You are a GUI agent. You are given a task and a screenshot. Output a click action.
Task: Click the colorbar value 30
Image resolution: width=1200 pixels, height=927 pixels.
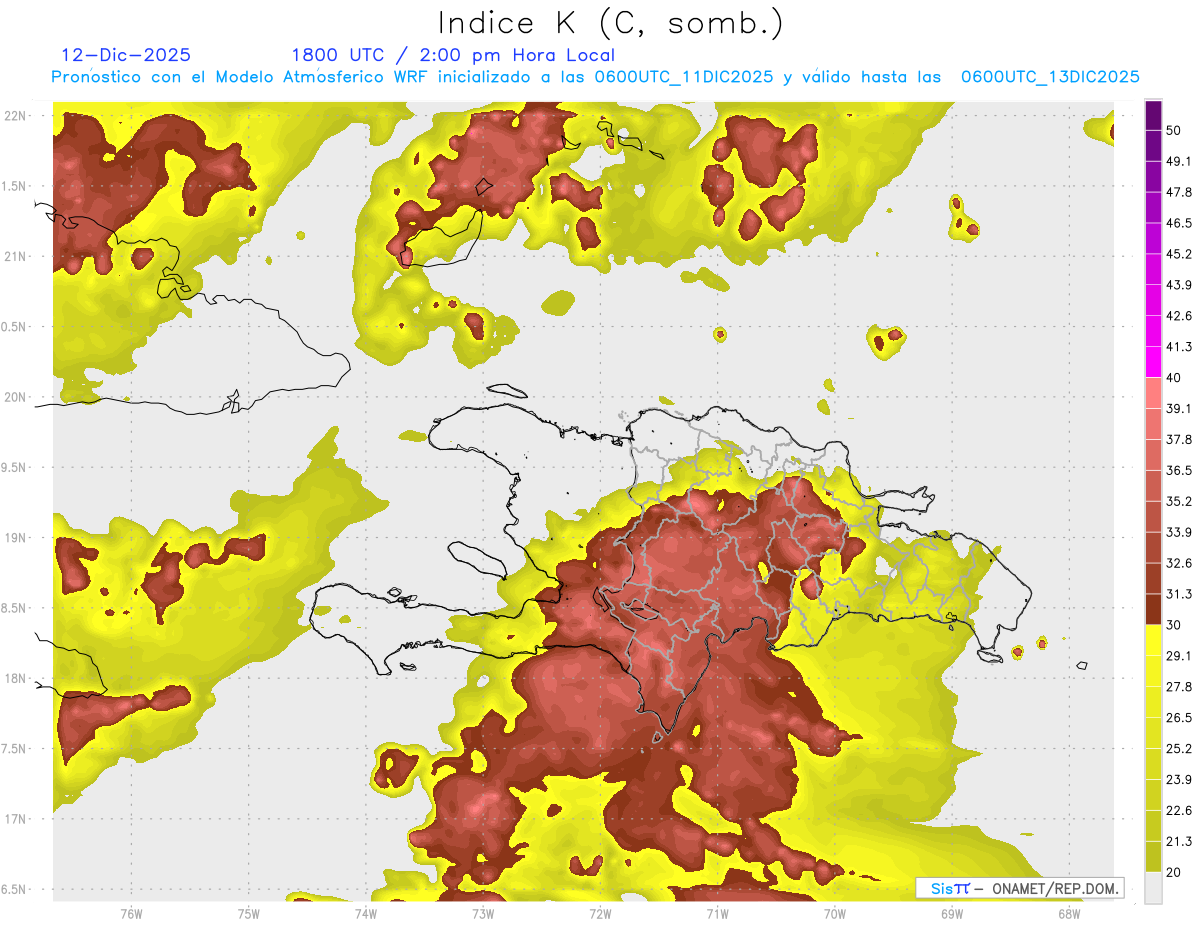click(1174, 625)
